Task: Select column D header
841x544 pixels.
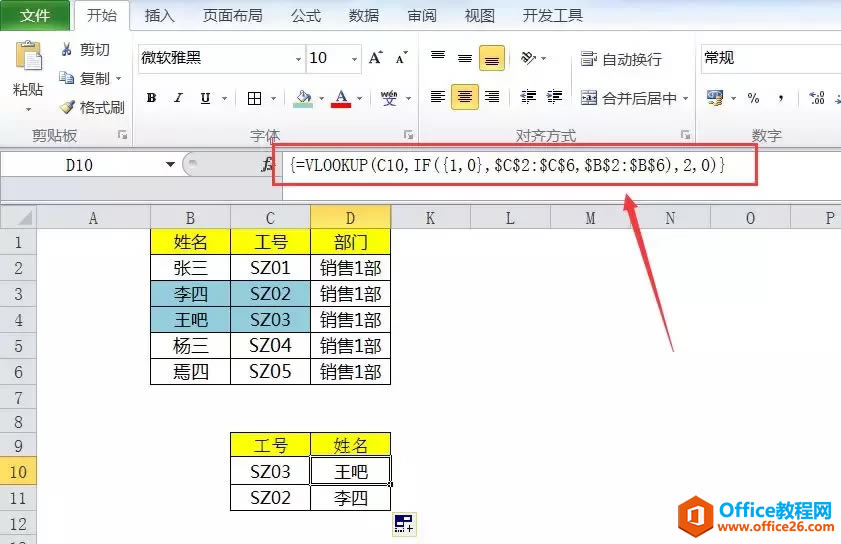Action: (x=350, y=217)
